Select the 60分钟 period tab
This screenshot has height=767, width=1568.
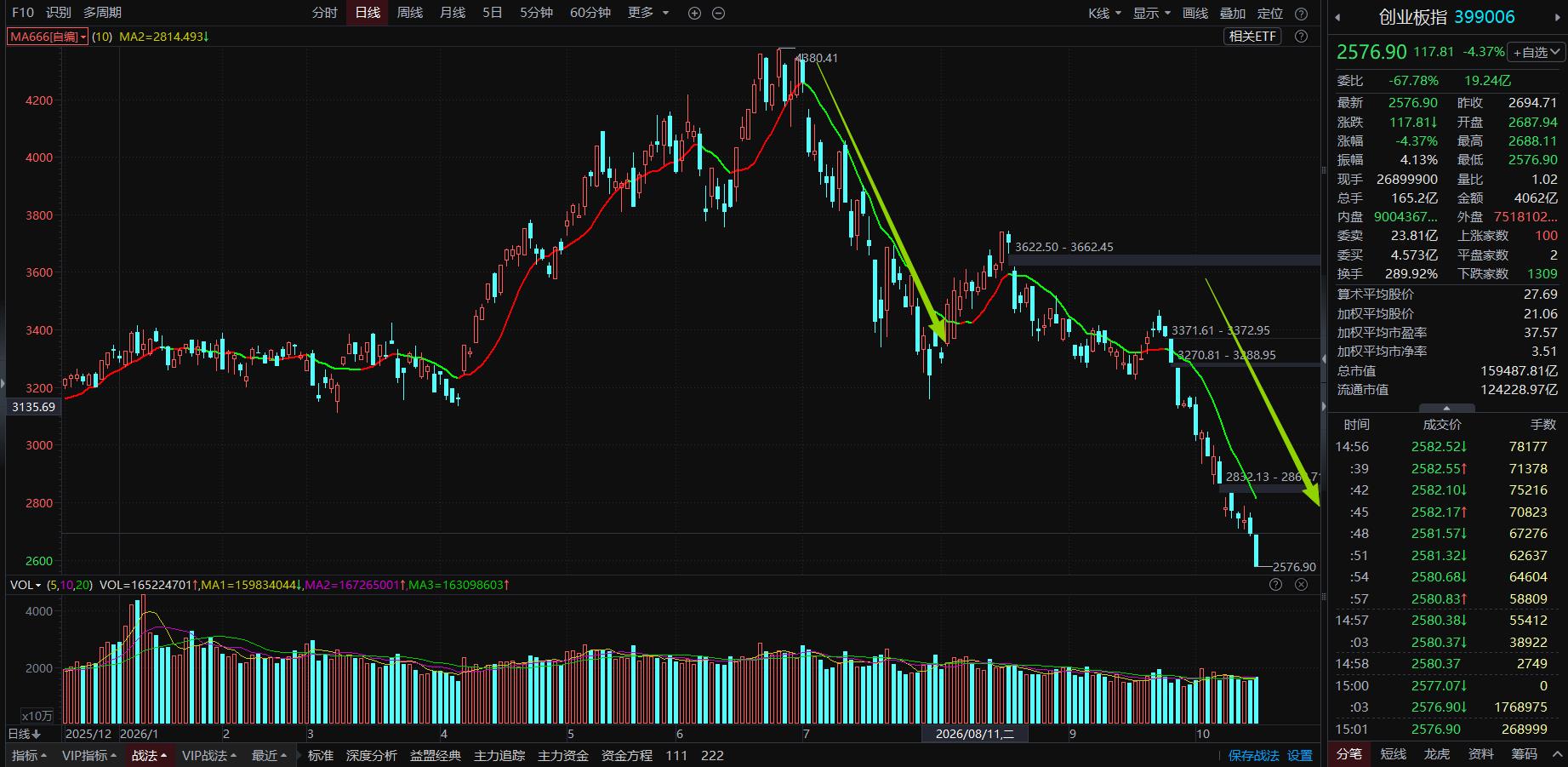point(590,13)
